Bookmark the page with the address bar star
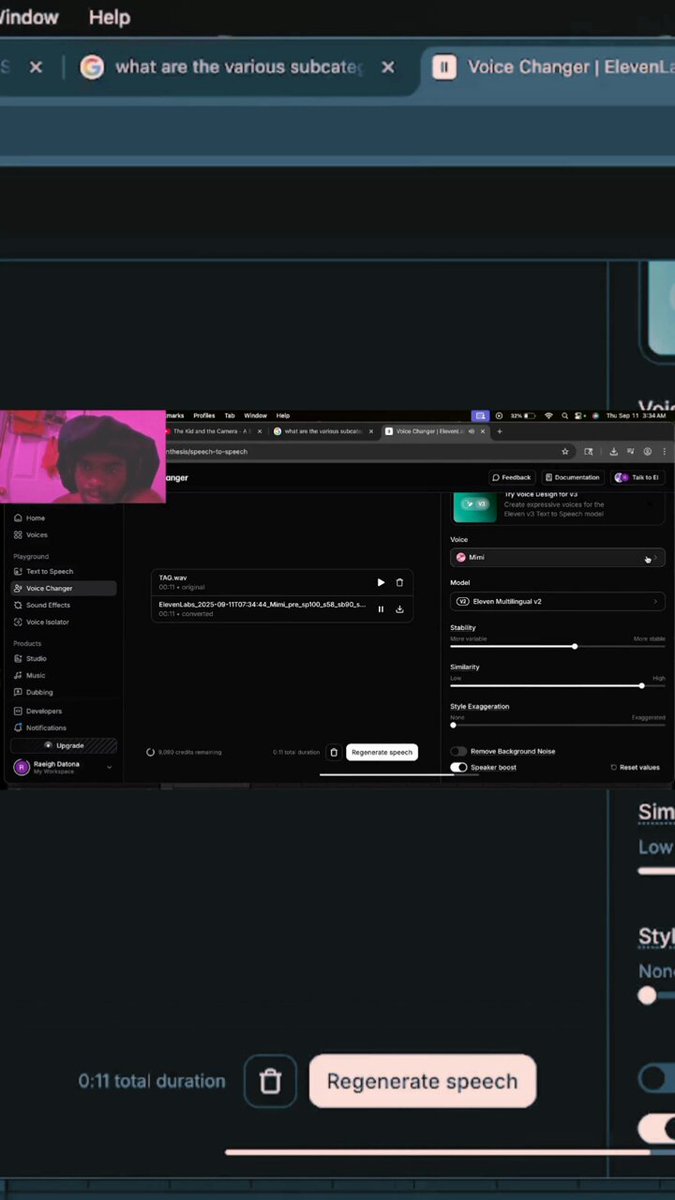 point(565,451)
